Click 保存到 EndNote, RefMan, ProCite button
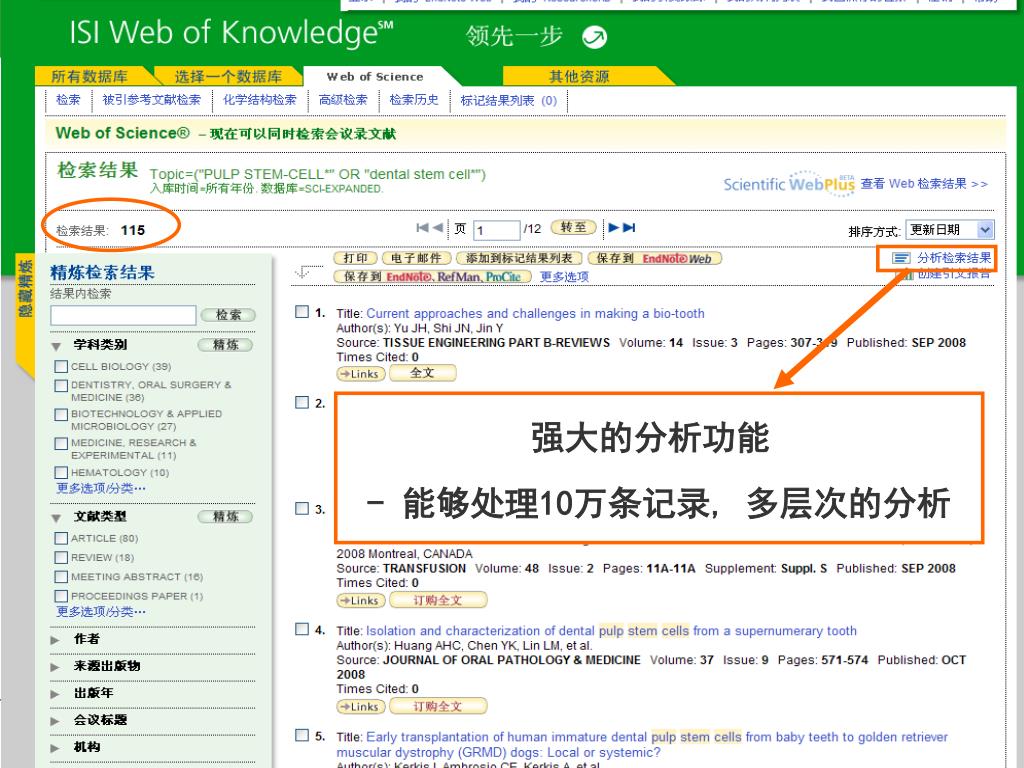This screenshot has height=768, width=1024. tap(432, 276)
